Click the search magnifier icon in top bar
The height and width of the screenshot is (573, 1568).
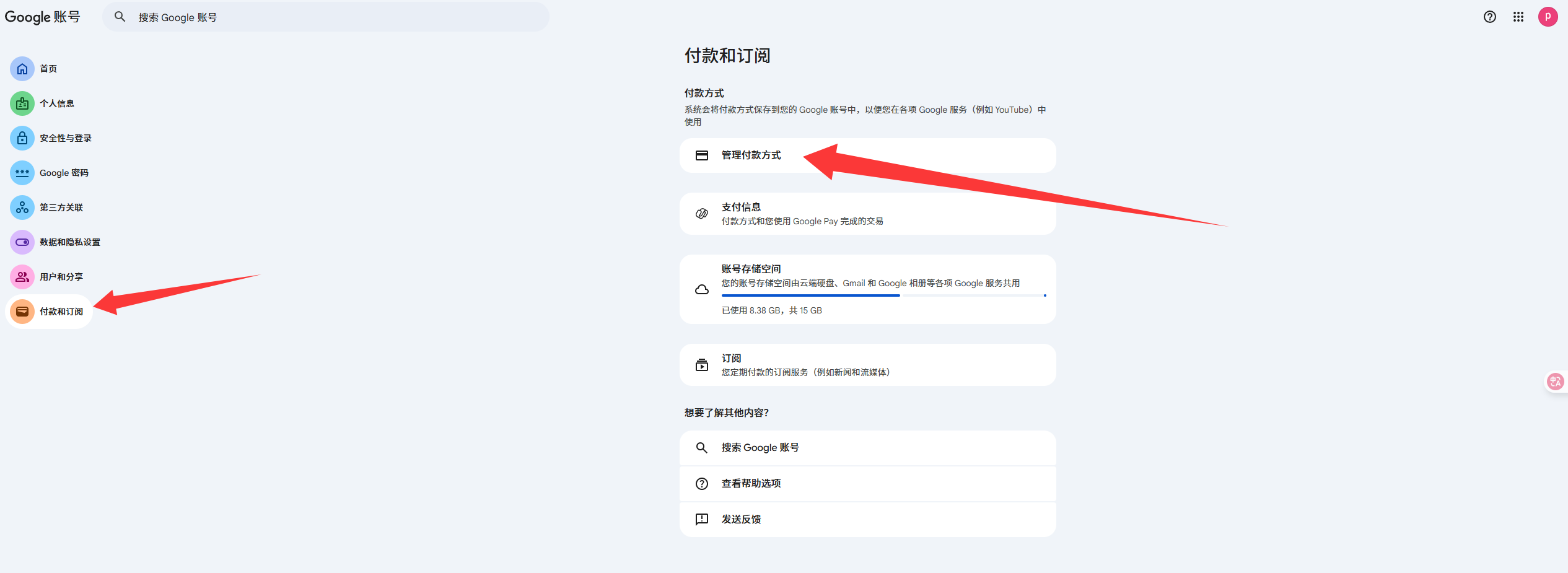click(x=120, y=17)
